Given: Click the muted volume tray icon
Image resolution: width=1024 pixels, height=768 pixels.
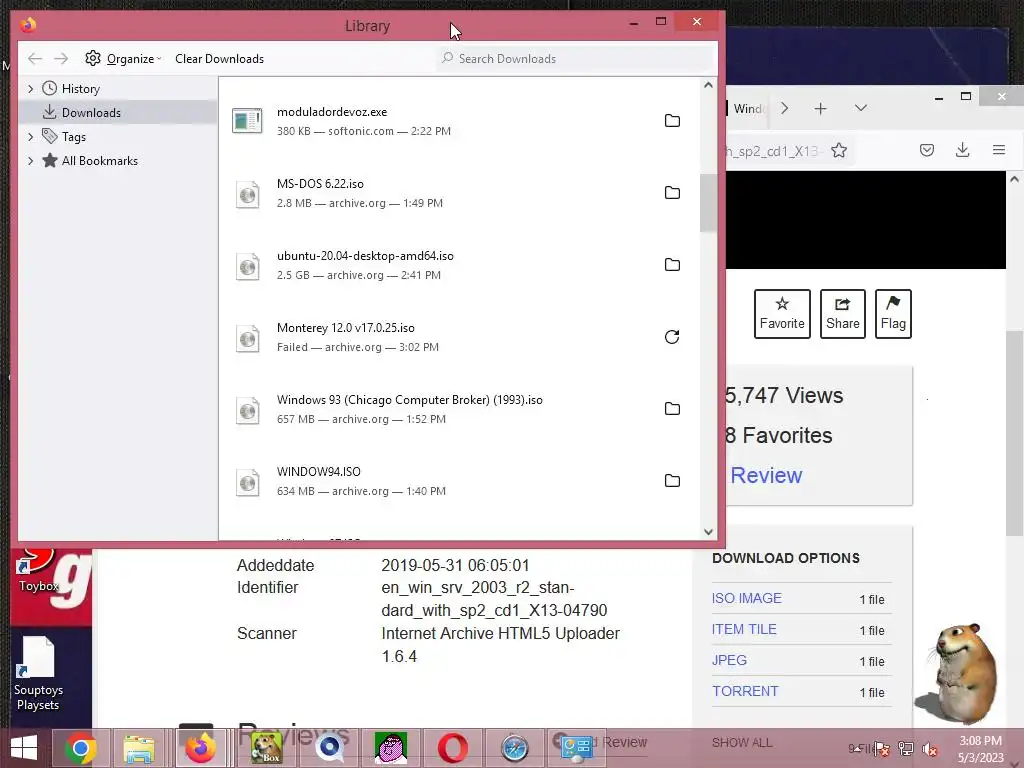Looking at the screenshot, I should pyautogui.click(x=930, y=750).
